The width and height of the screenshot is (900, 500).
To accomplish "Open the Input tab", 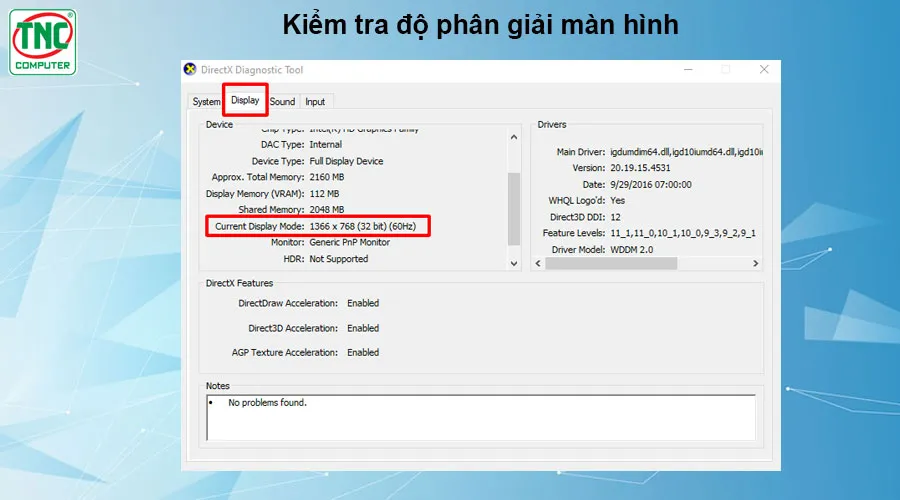I will (315, 102).
